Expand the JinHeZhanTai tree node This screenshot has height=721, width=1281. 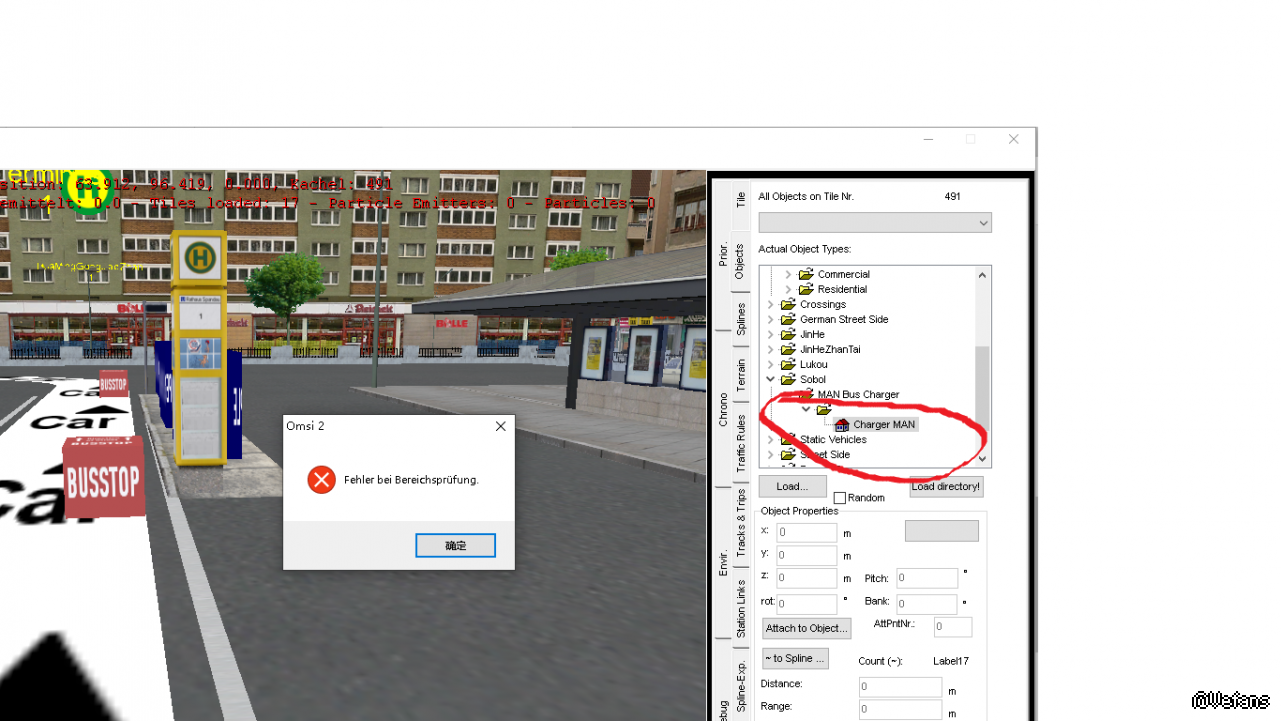coord(770,349)
